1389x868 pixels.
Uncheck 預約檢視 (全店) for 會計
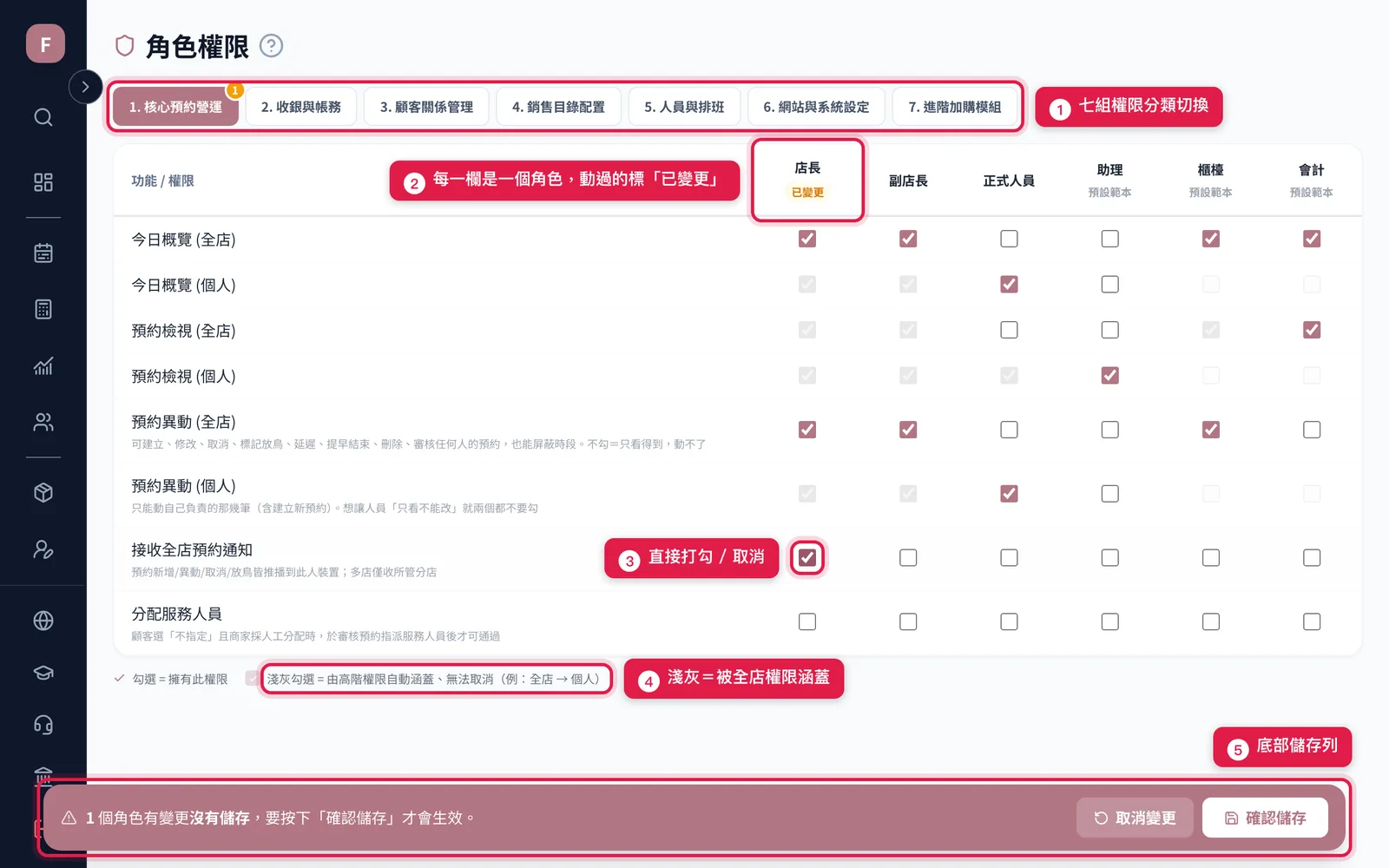[x=1312, y=330]
